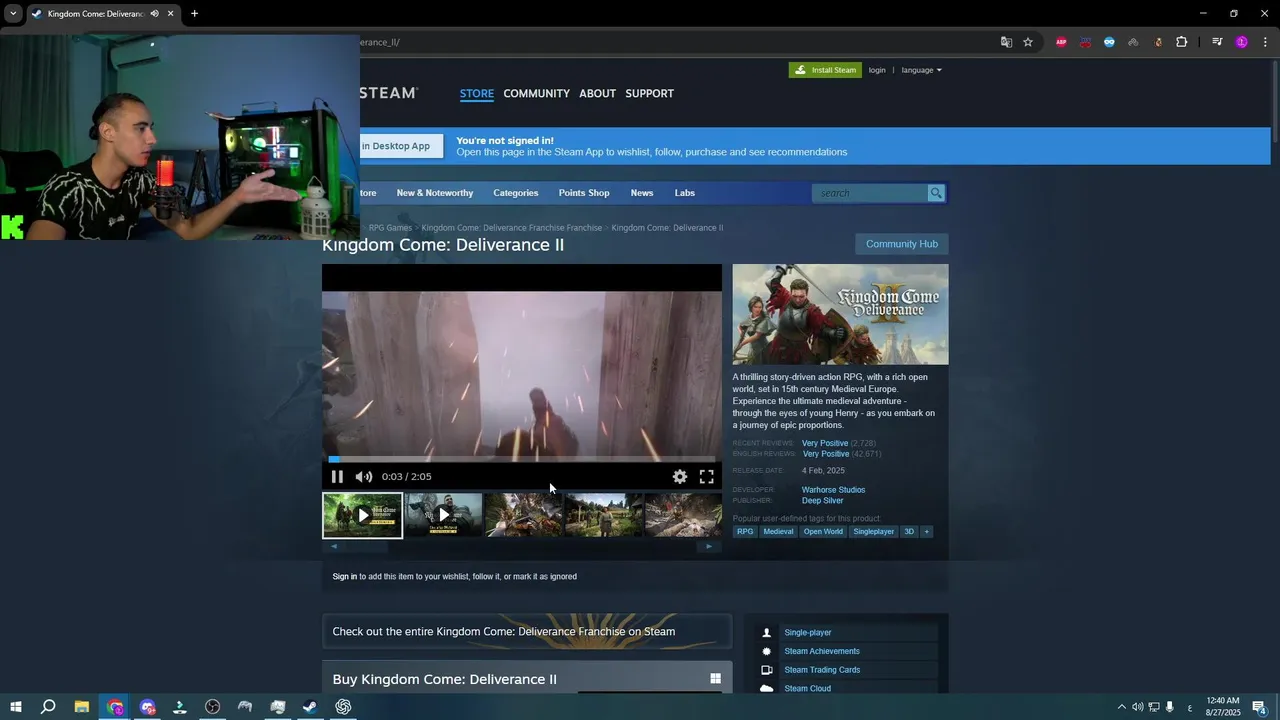Image resolution: width=1280 pixels, height=720 pixels.
Task: Open the Categories menu
Action: coord(516,193)
